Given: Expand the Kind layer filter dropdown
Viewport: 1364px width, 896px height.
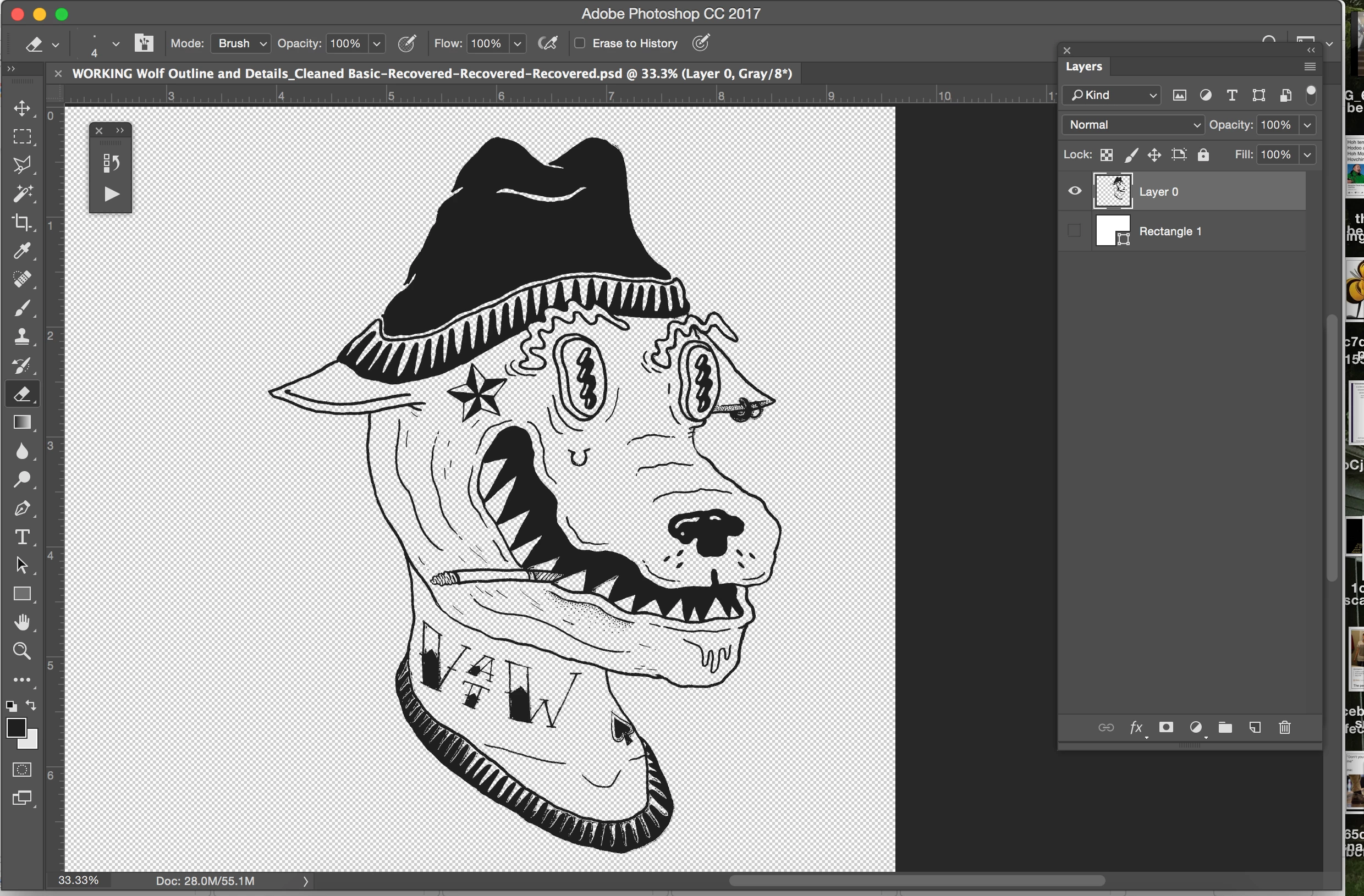Looking at the screenshot, I should [1112, 95].
